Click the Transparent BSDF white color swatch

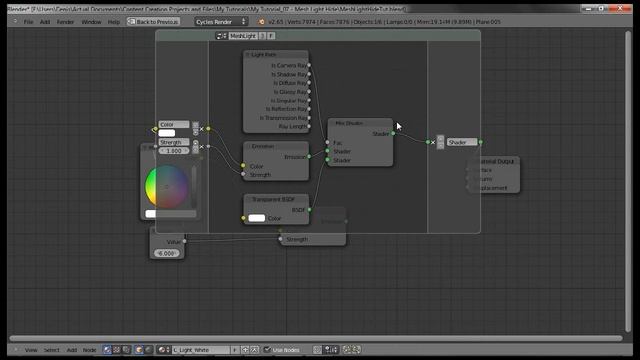tap(257, 218)
